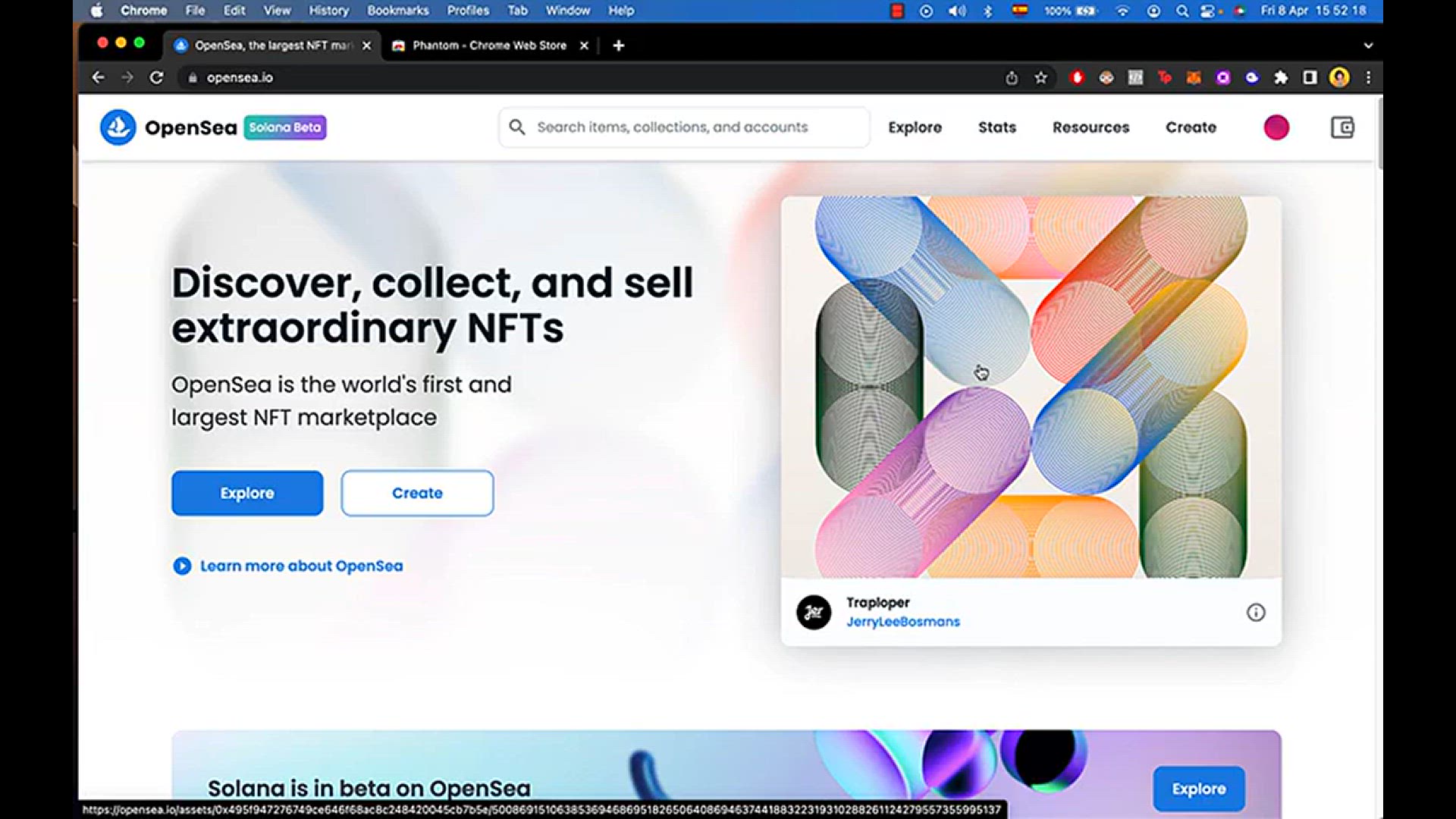Focus the search items and collections field
The image size is (1456, 819).
tap(684, 127)
